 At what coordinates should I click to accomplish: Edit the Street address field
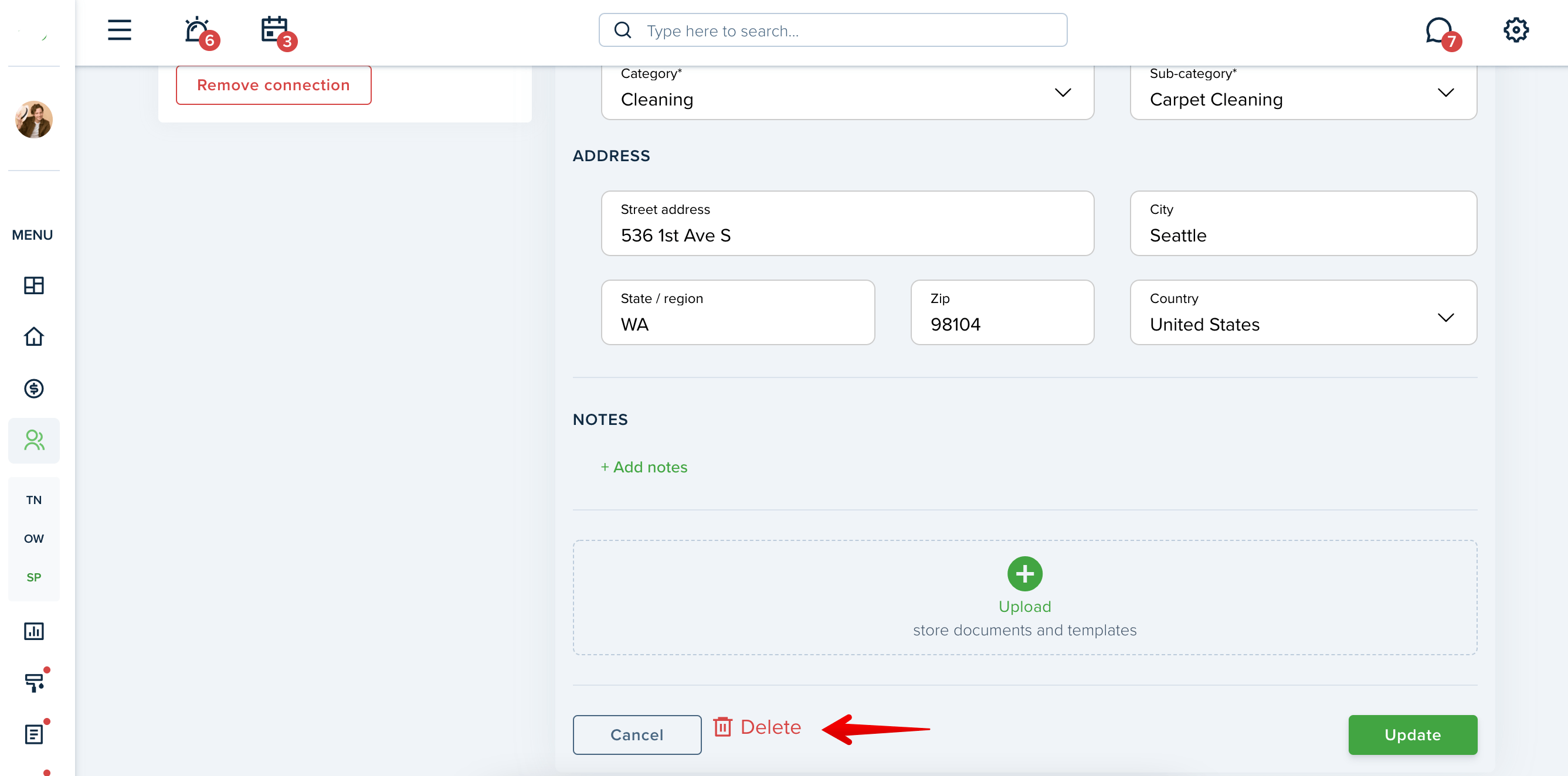pyautogui.click(x=847, y=223)
